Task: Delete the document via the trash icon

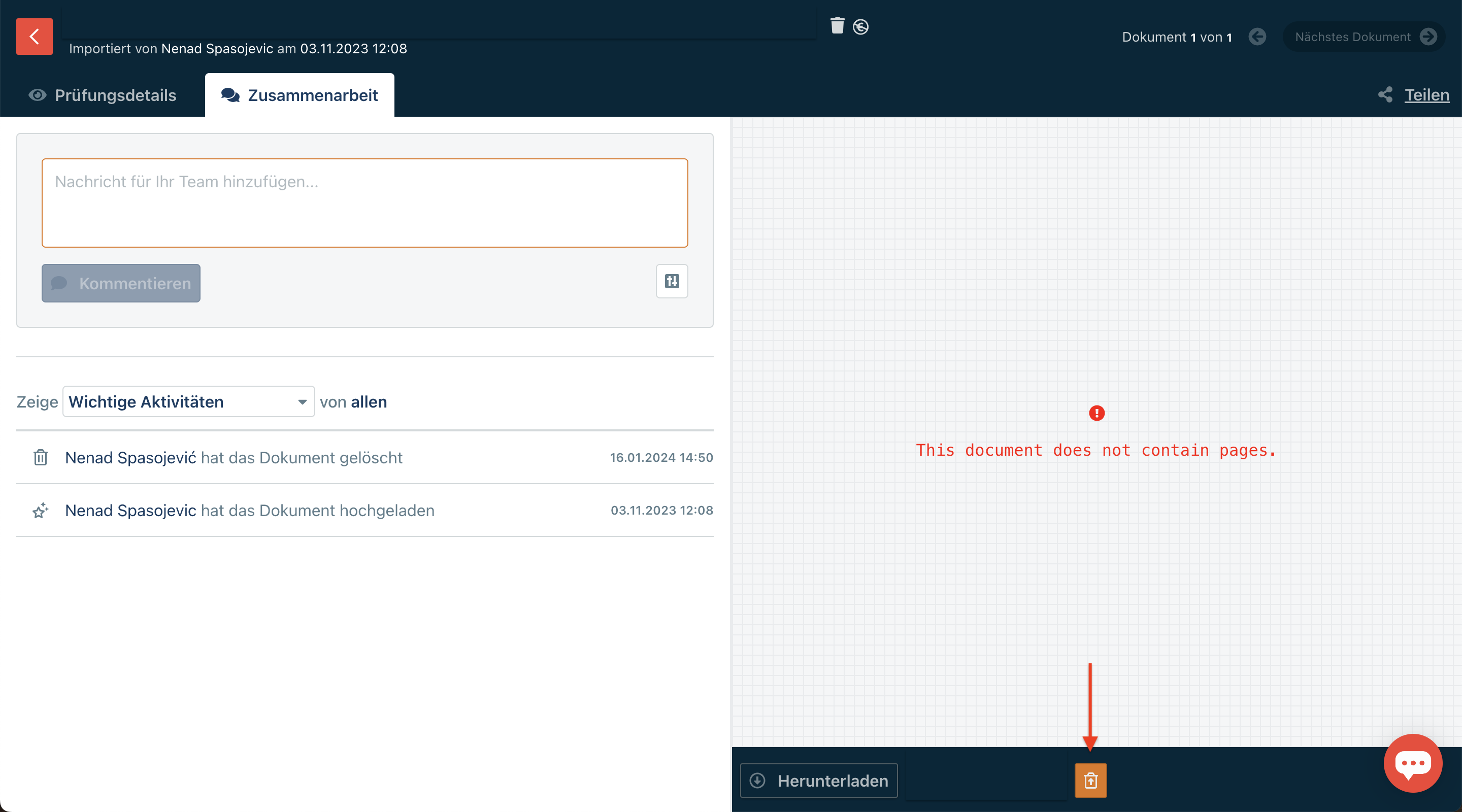Action: pyautogui.click(x=837, y=26)
